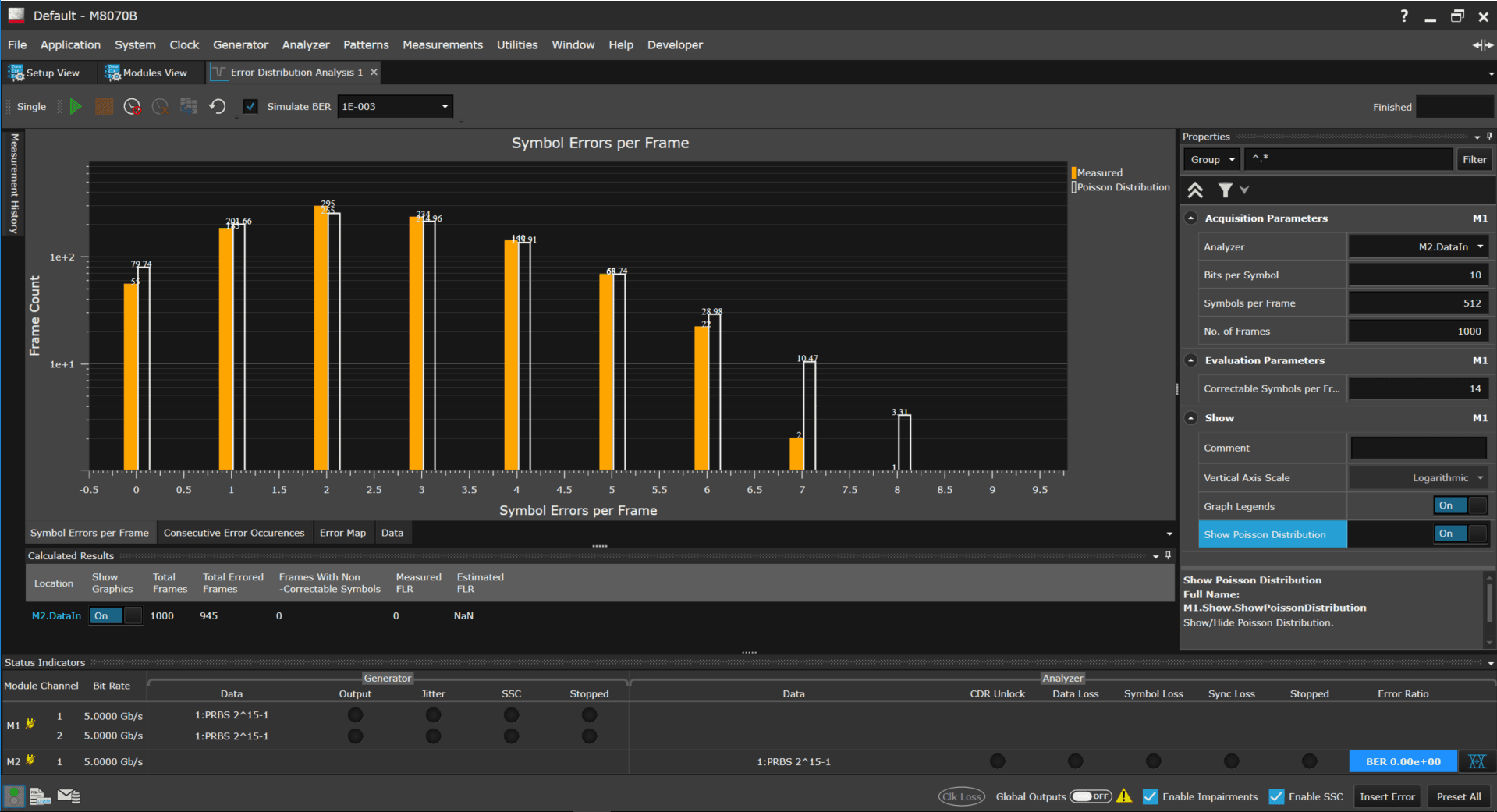Click the clock reset icon with red stop symbol
The width and height of the screenshot is (1497, 812).
click(x=132, y=106)
